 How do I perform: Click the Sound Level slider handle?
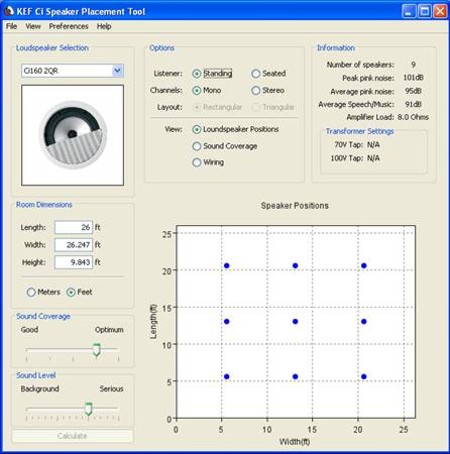click(x=88, y=409)
